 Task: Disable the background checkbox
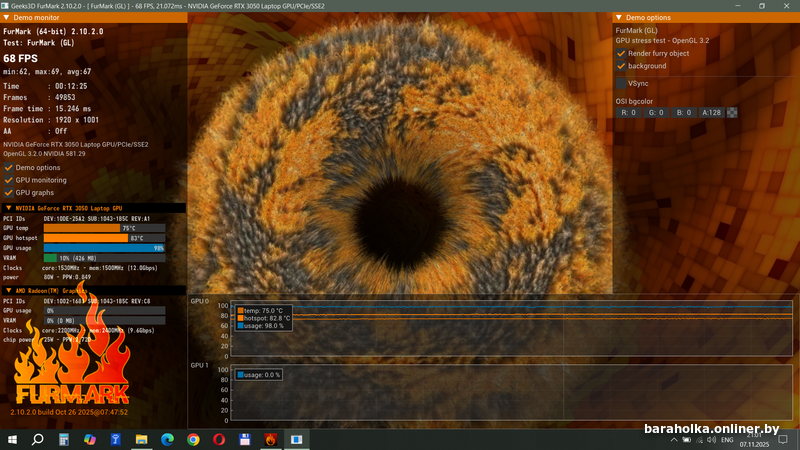(621, 66)
